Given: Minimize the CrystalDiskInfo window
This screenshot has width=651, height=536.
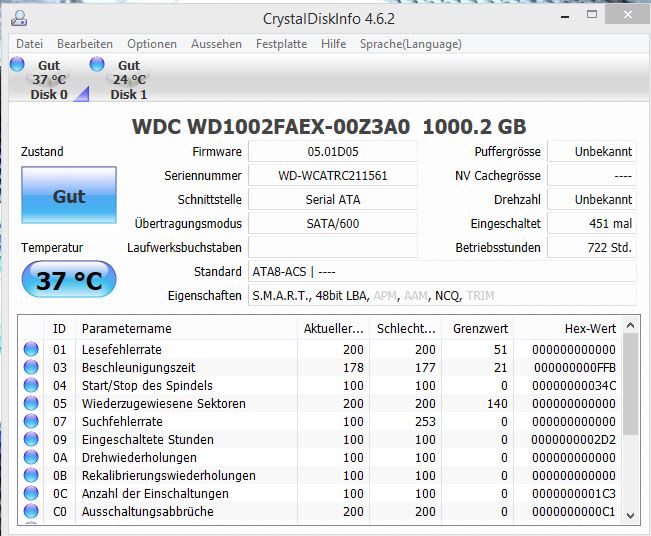Looking at the screenshot, I should tap(565, 17).
